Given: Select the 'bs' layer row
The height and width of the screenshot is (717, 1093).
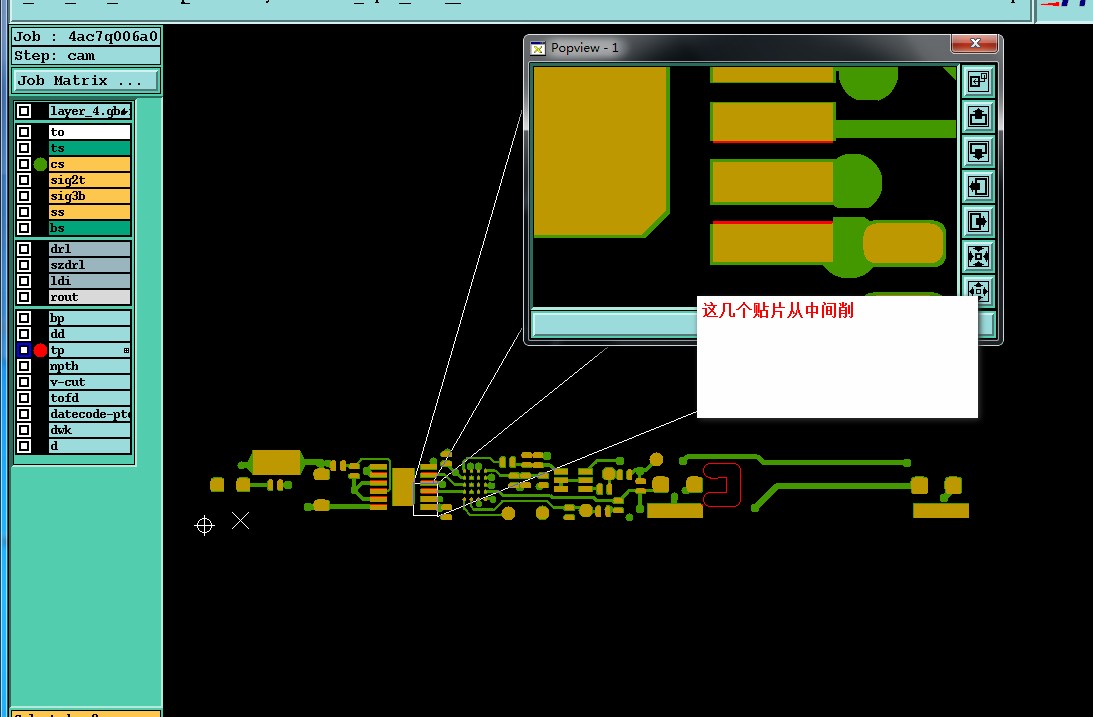Looking at the screenshot, I should [x=89, y=228].
